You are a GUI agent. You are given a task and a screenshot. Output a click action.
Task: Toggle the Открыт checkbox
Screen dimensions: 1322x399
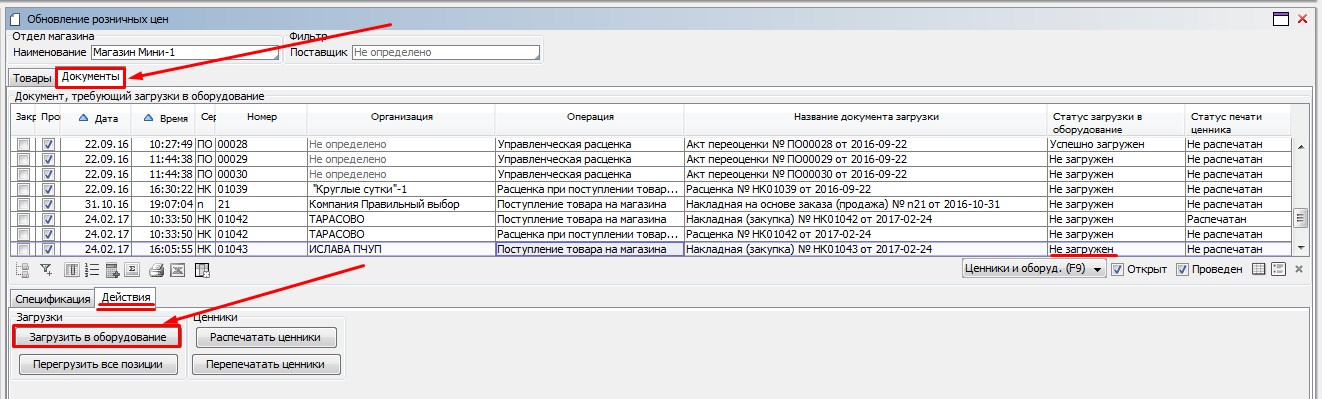click(1117, 269)
